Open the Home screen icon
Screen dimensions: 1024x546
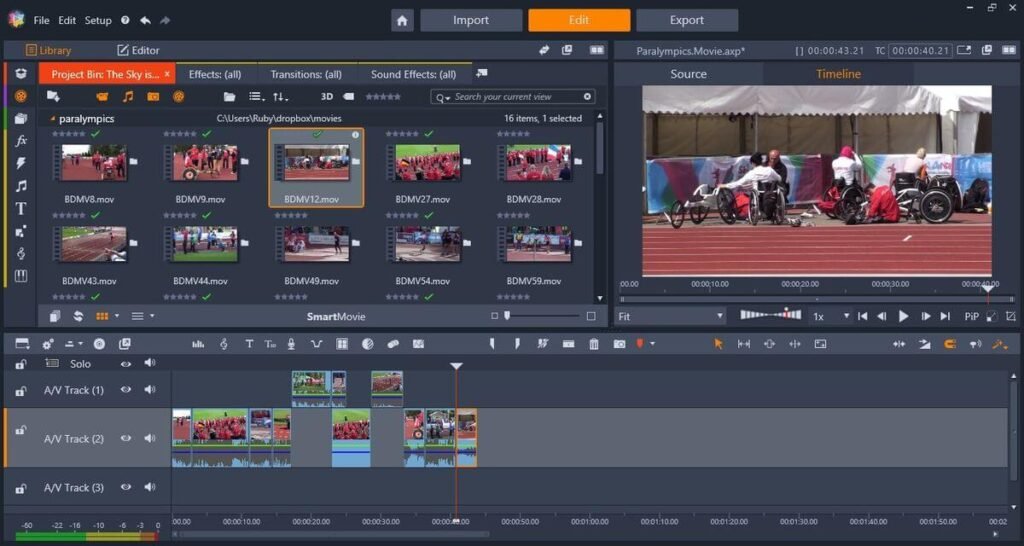click(x=402, y=20)
